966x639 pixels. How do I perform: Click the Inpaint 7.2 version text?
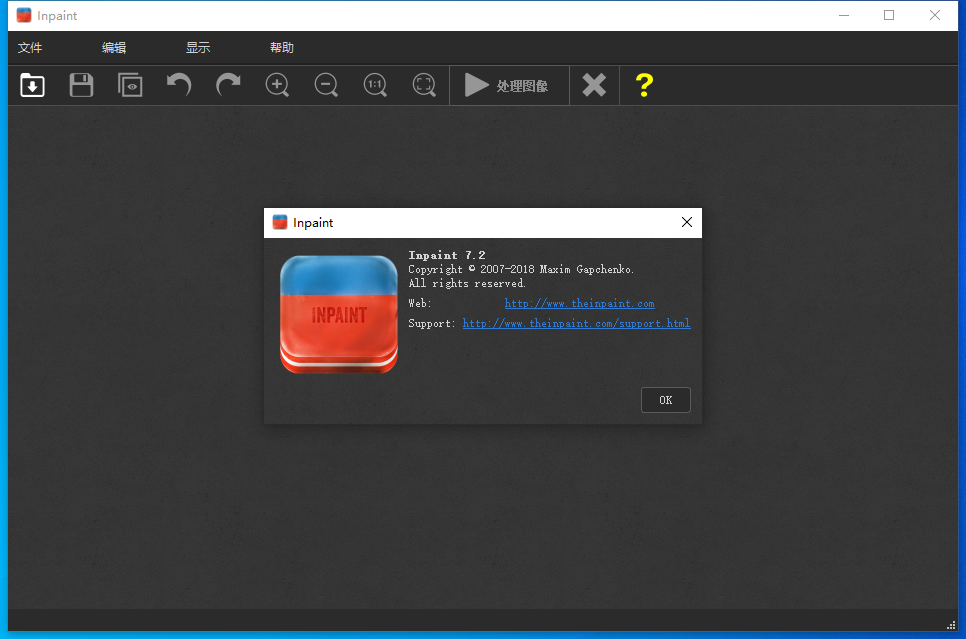point(447,255)
